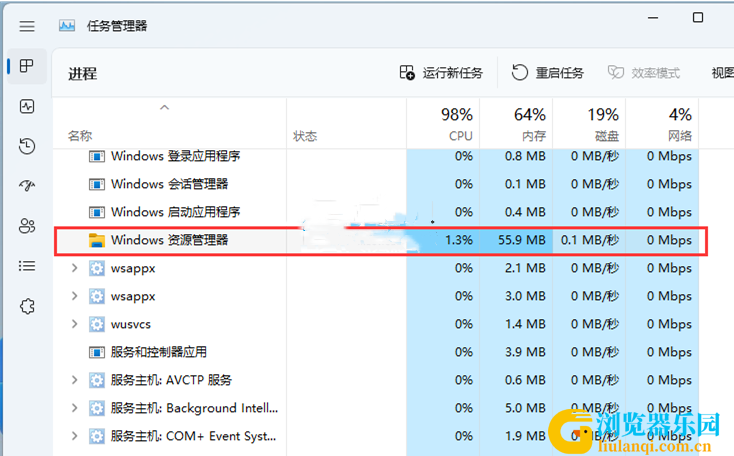Viewport: 734px width, 456px height.
Task: Select the 服务和控制器应用 row
Action: [x=375, y=352]
